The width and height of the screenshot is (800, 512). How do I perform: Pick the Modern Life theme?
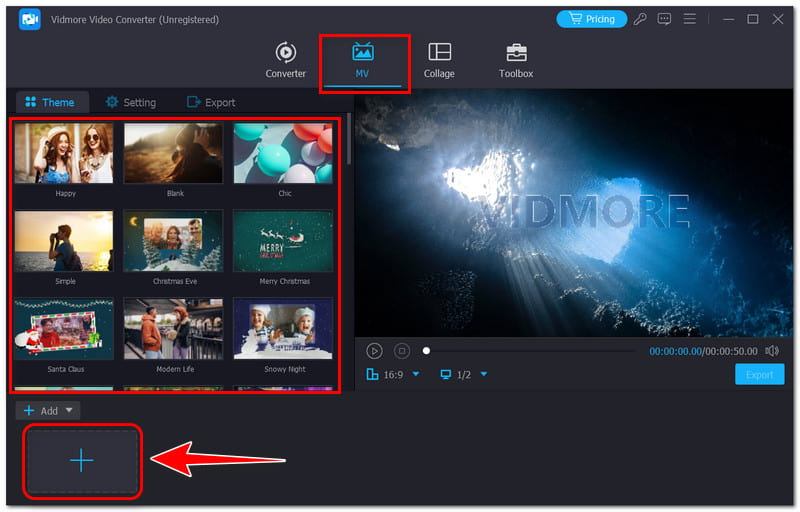coord(173,329)
